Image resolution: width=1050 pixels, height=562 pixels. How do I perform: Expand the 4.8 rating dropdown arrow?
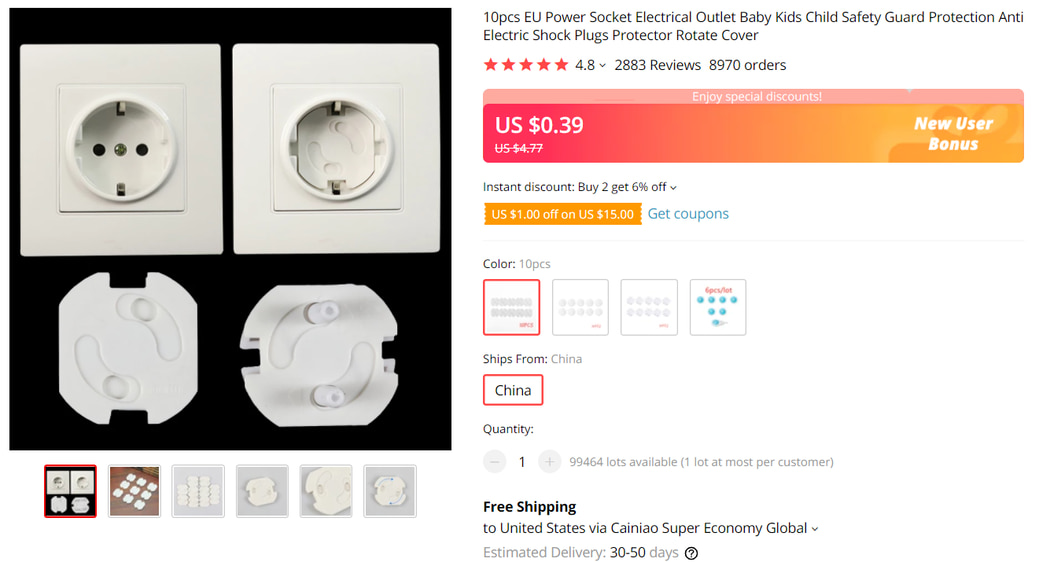coord(602,66)
